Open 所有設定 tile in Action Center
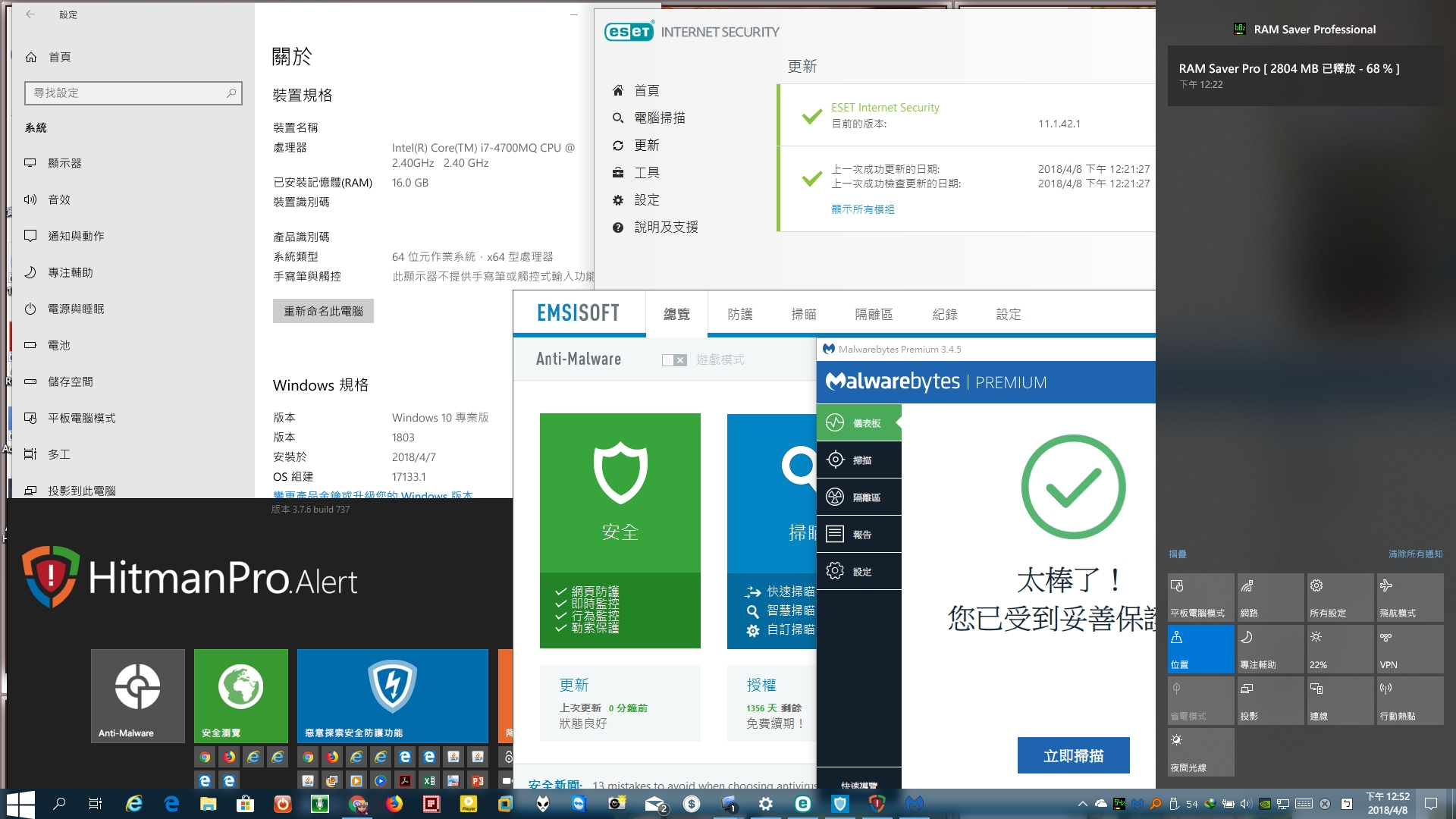Image resolution: width=1456 pixels, height=819 pixels. coord(1340,598)
